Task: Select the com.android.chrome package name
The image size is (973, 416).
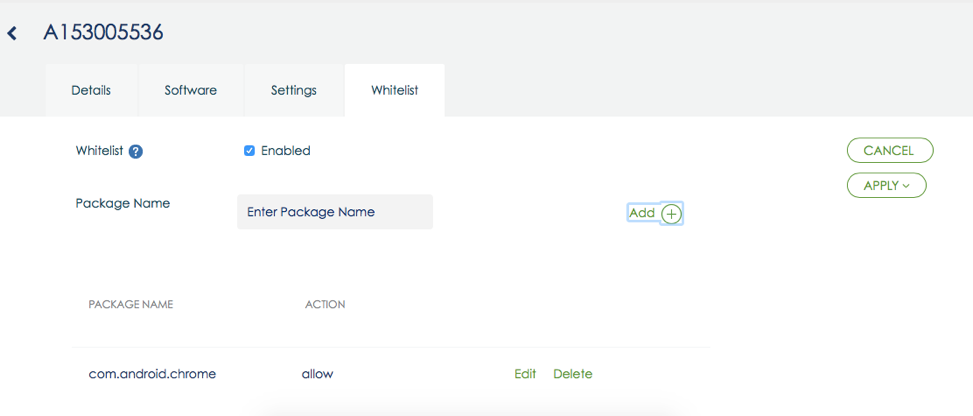Action: tap(152, 374)
